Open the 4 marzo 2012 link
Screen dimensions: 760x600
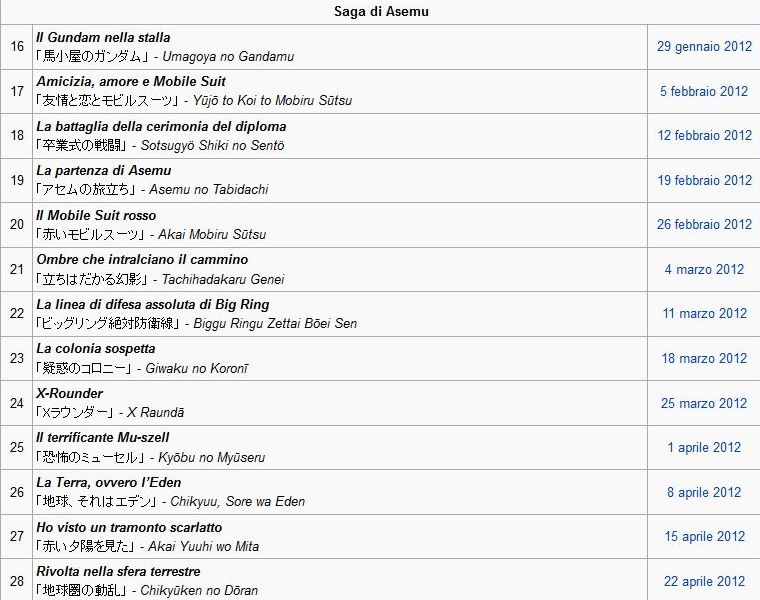[704, 269]
